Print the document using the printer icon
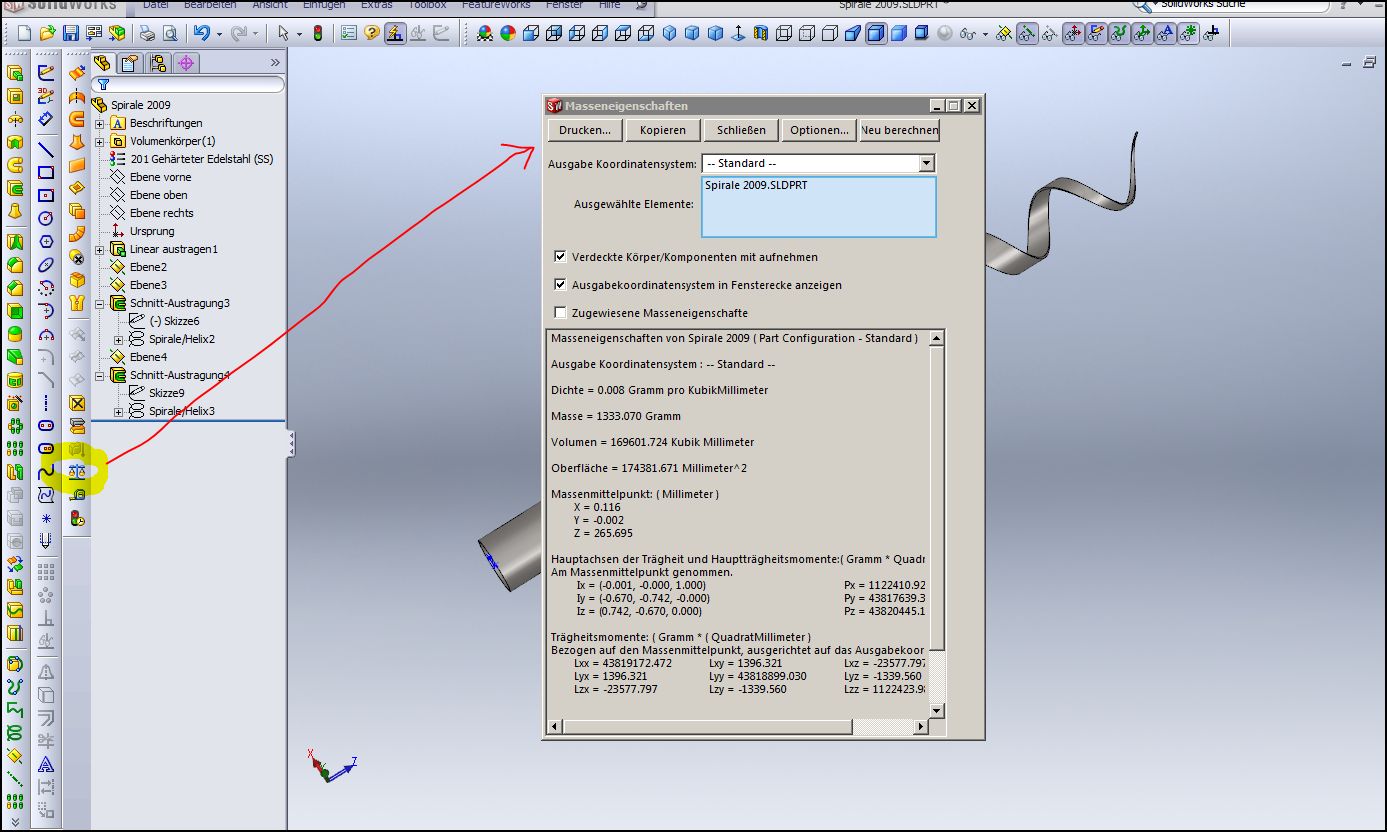 point(147,33)
